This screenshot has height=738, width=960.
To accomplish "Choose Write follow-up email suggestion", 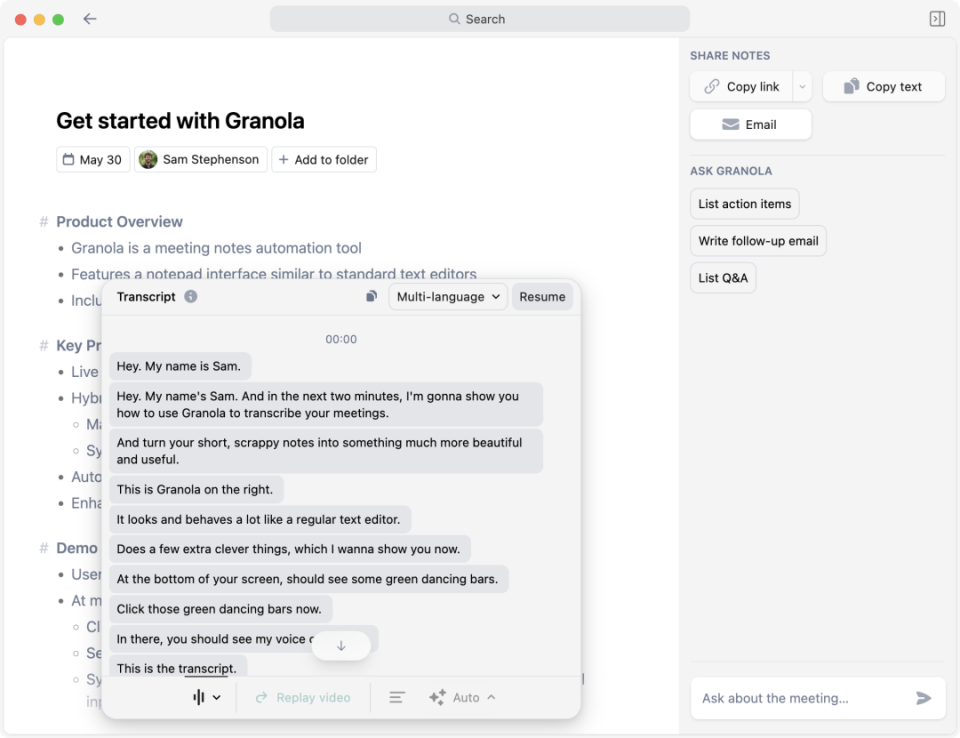I will (758, 241).
